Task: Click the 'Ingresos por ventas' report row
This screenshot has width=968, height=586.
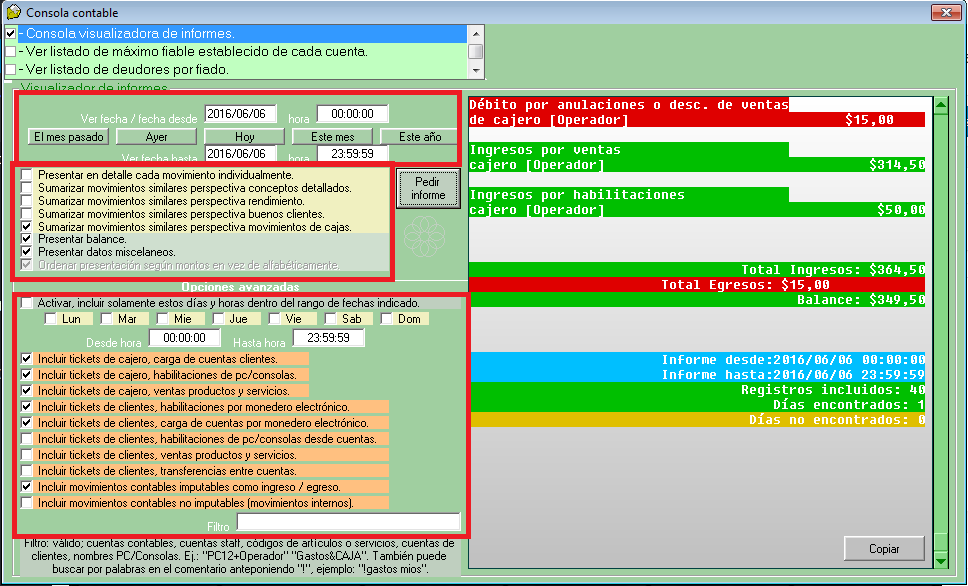Action: [697, 157]
